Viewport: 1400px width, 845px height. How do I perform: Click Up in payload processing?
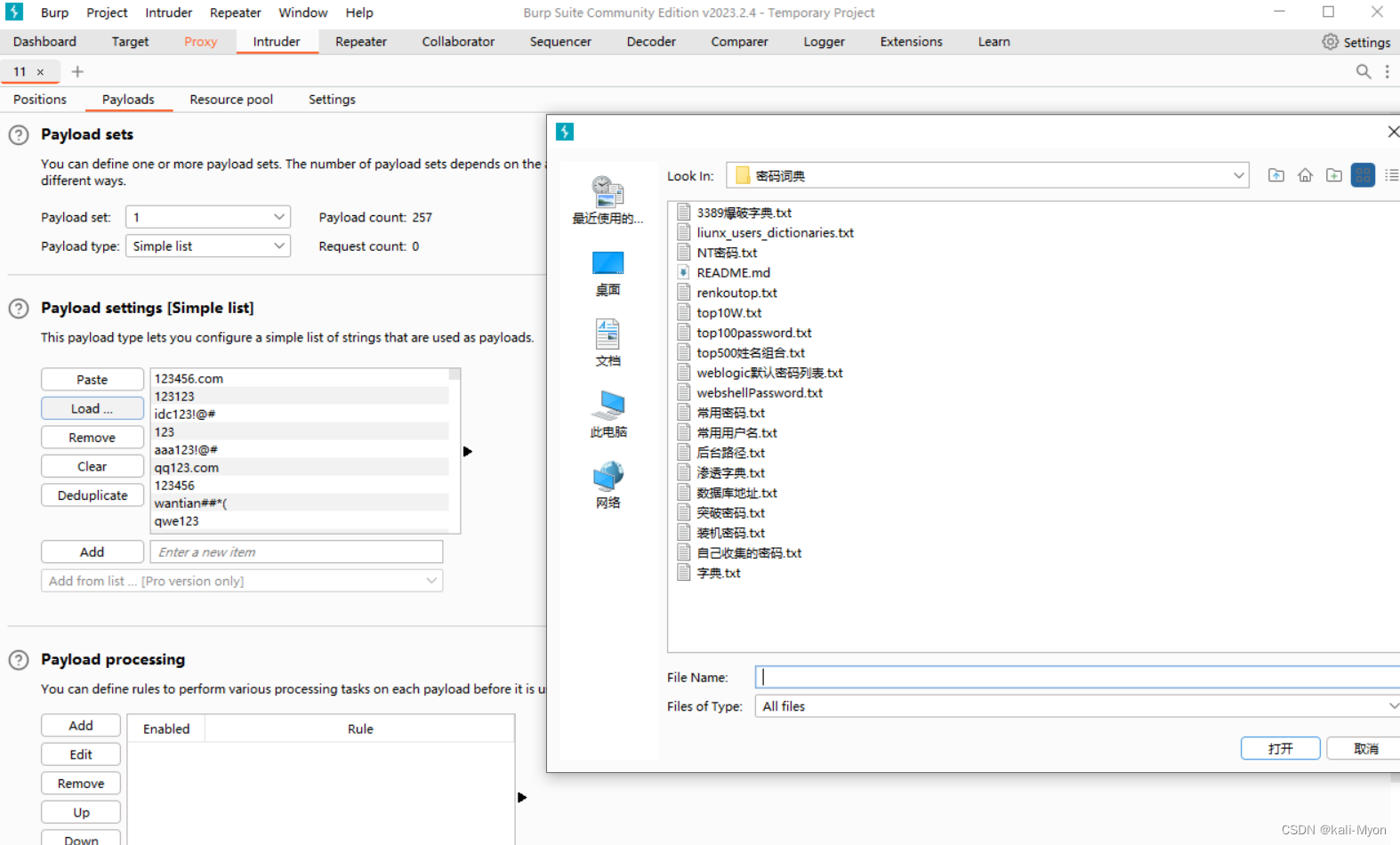click(81, 812)
